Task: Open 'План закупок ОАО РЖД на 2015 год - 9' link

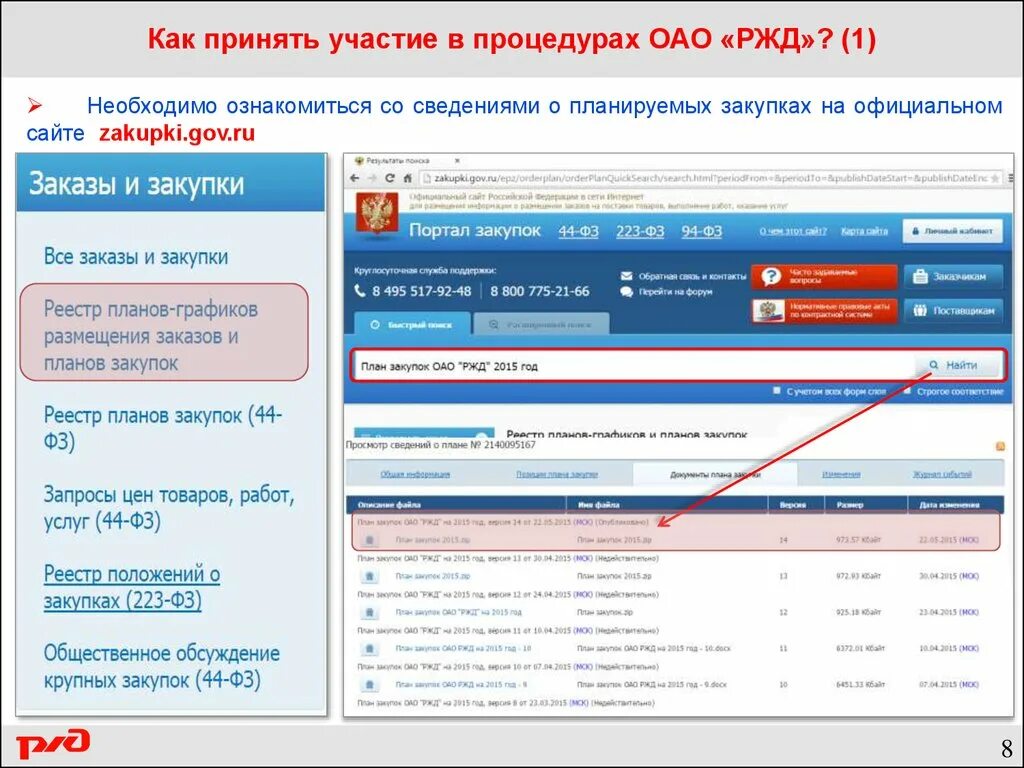Action: tap(461, 685)
